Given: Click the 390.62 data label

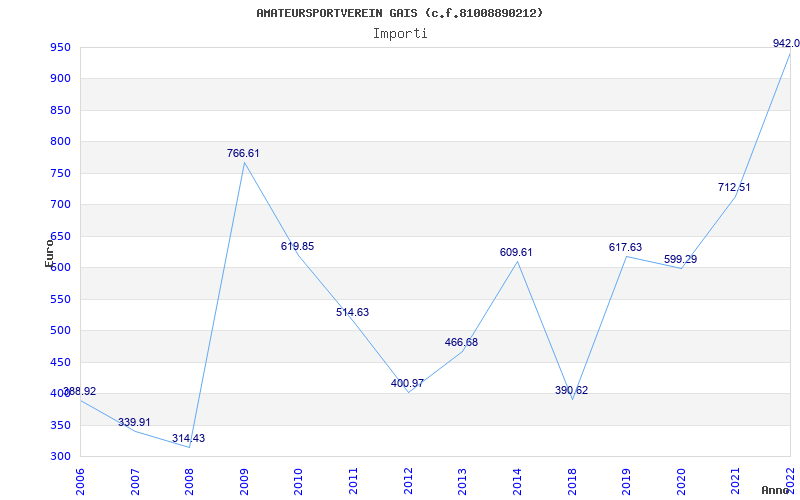Looking at the screenshot, I should [x=571, y=390].
